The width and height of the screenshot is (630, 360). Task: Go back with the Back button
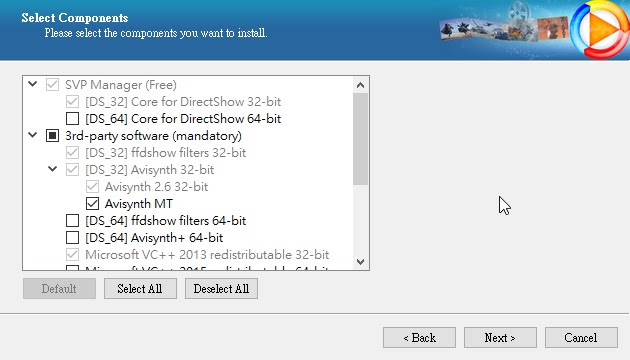419,338
